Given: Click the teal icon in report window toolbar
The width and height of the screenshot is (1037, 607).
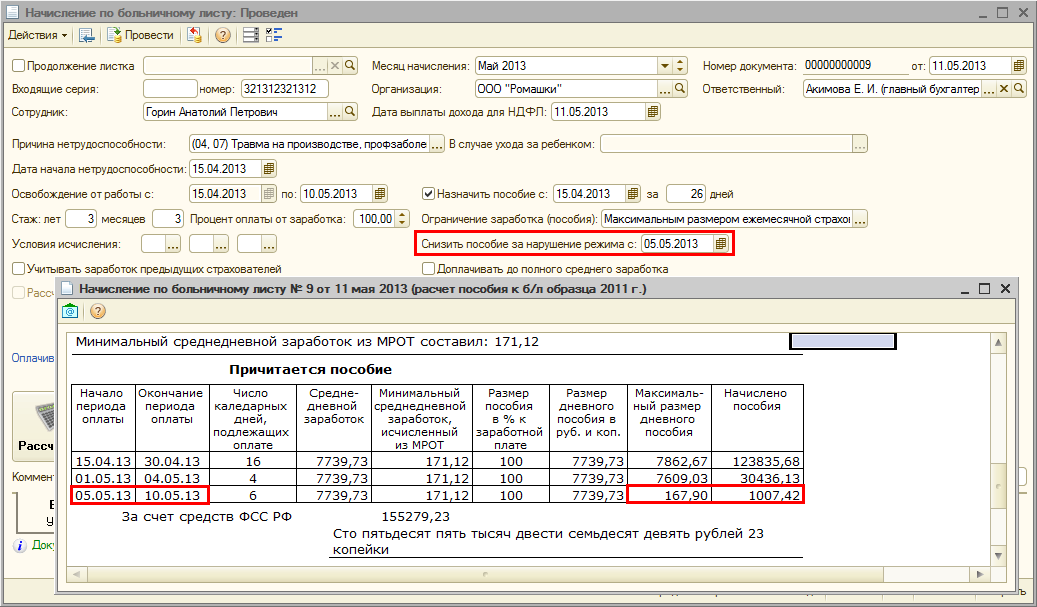Looking at the screenshot, I should (71, 311).
